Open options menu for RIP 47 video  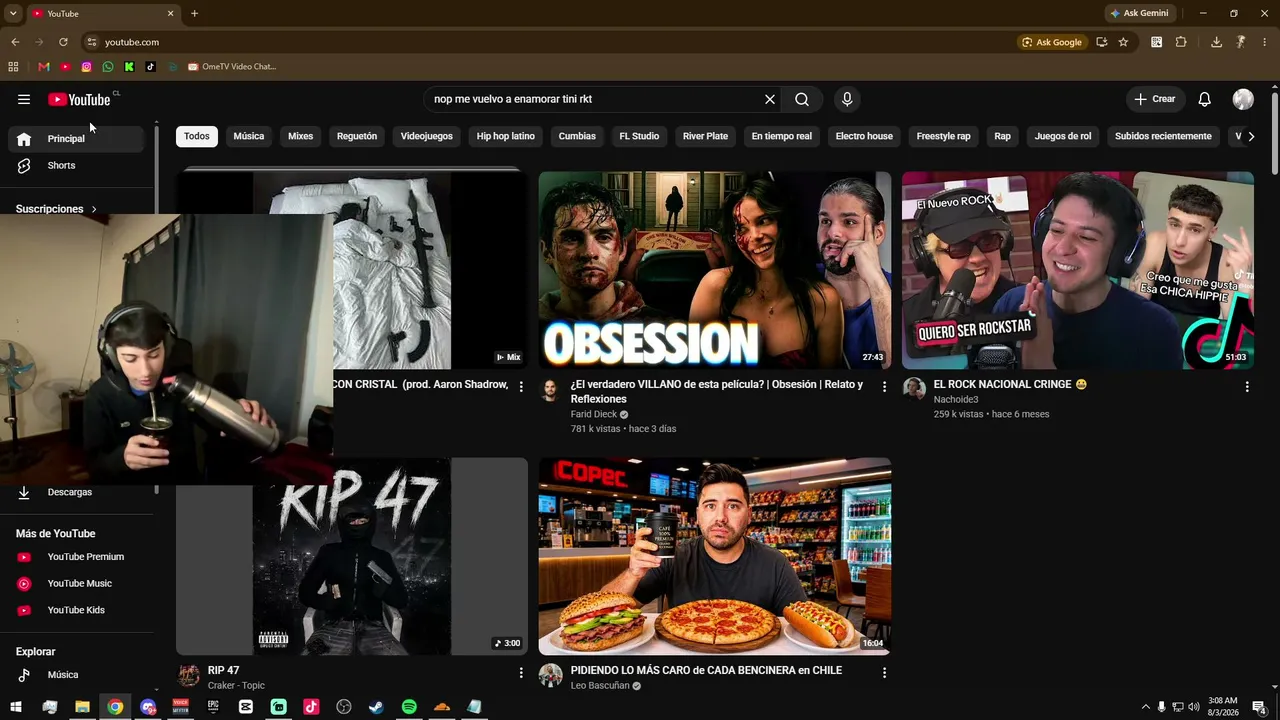point(521,673)
